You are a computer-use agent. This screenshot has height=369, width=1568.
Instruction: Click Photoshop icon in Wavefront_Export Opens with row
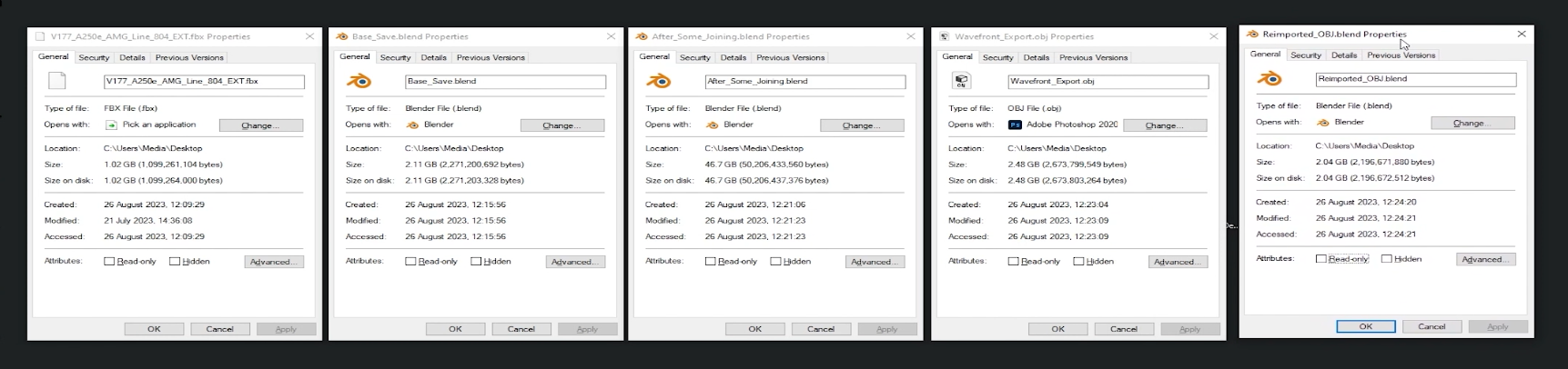pos(1015,125)
